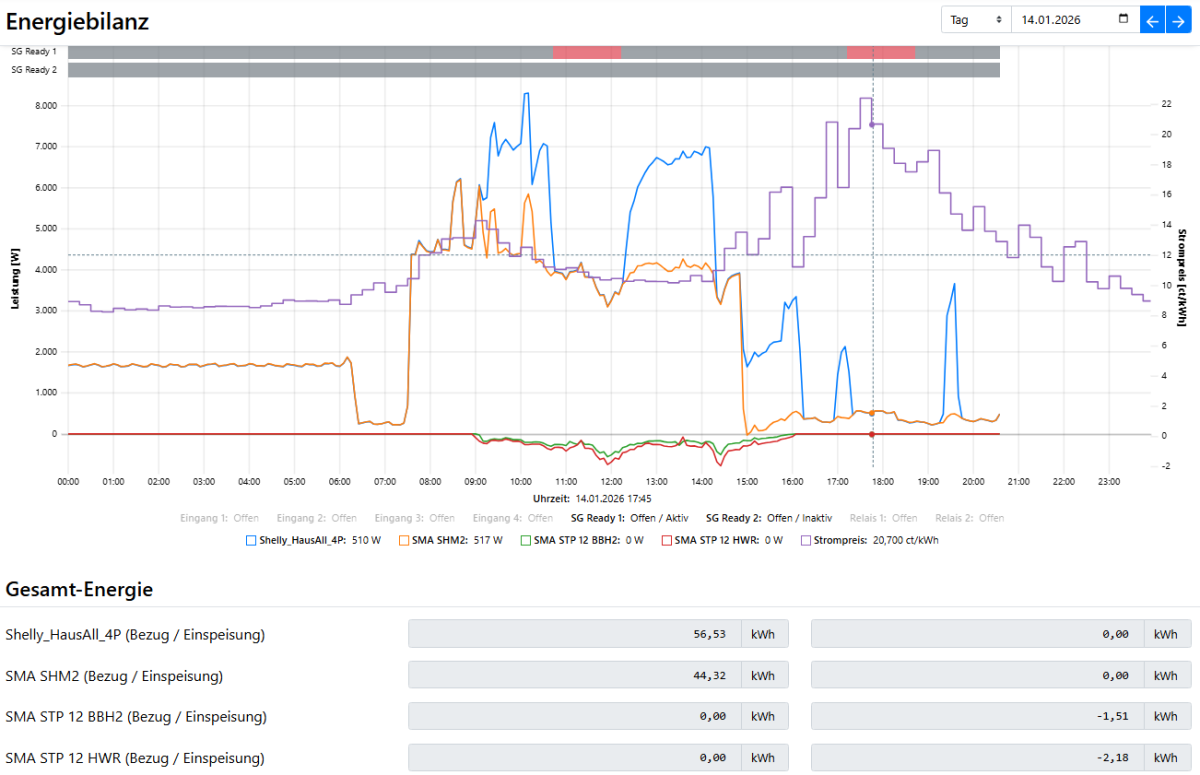Toggle the Relais 2 legend entry
The image size is (1200, 775).
coord(969,518)
